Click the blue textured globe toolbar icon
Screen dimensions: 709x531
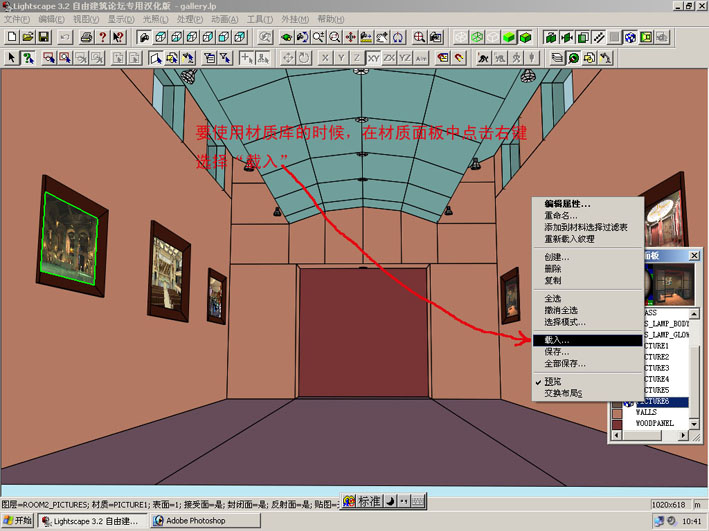[630, 37]
